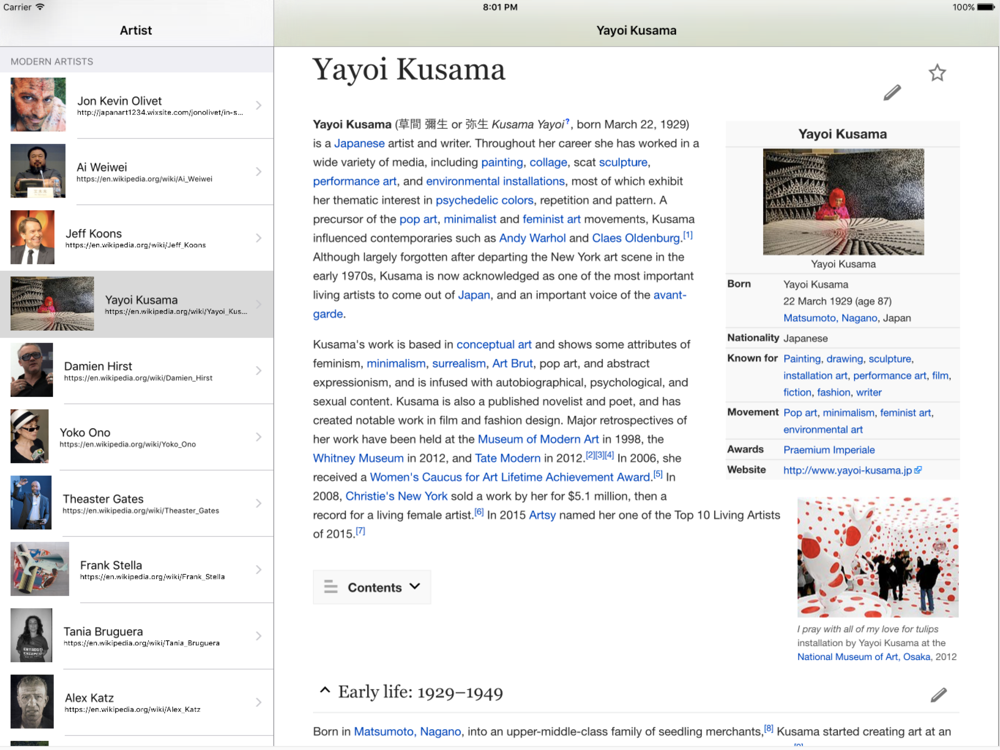Open the fashion link in Known for row
Viewport: 1000px width, 750px height.
point(834,393)
